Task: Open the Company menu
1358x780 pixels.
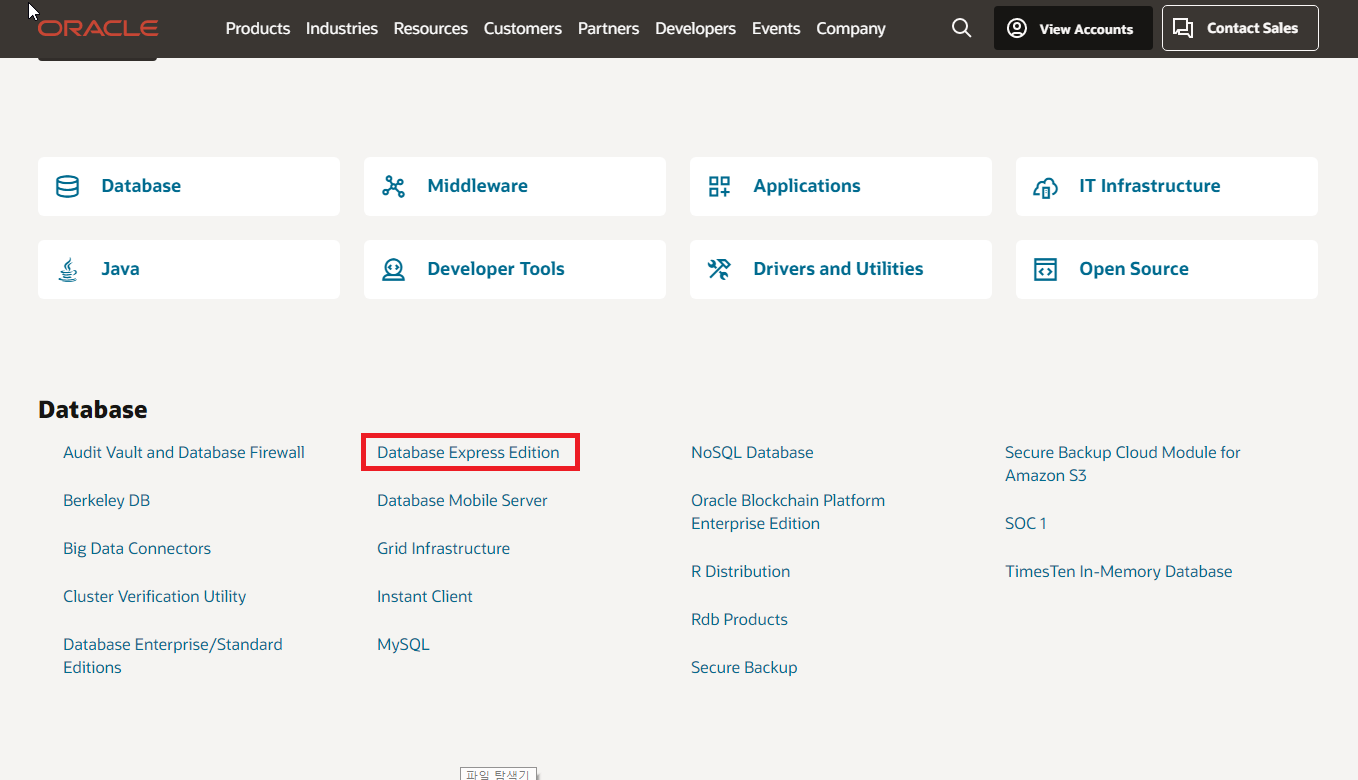Action: [851, 28]
